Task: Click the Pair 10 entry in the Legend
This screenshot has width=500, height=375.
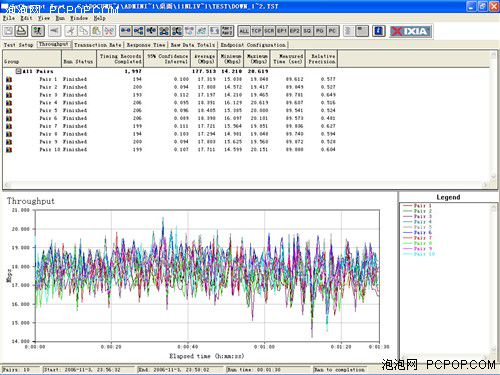Action: (419, 254)
